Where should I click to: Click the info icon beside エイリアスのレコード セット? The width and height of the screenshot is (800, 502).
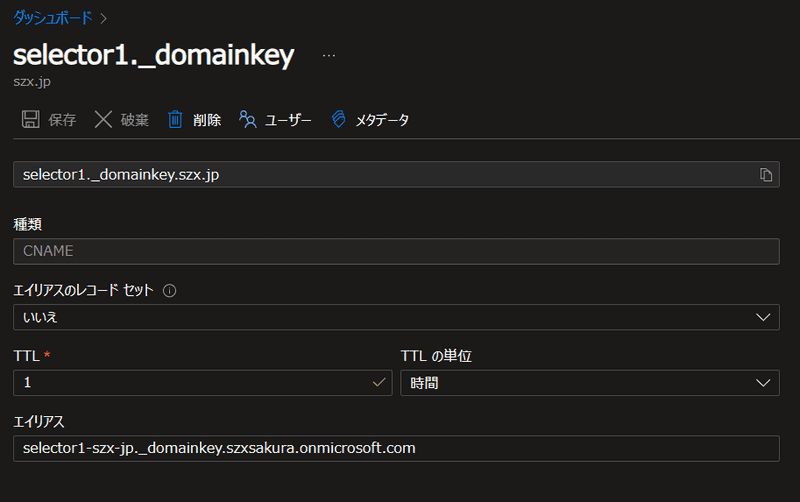[169, 291]
